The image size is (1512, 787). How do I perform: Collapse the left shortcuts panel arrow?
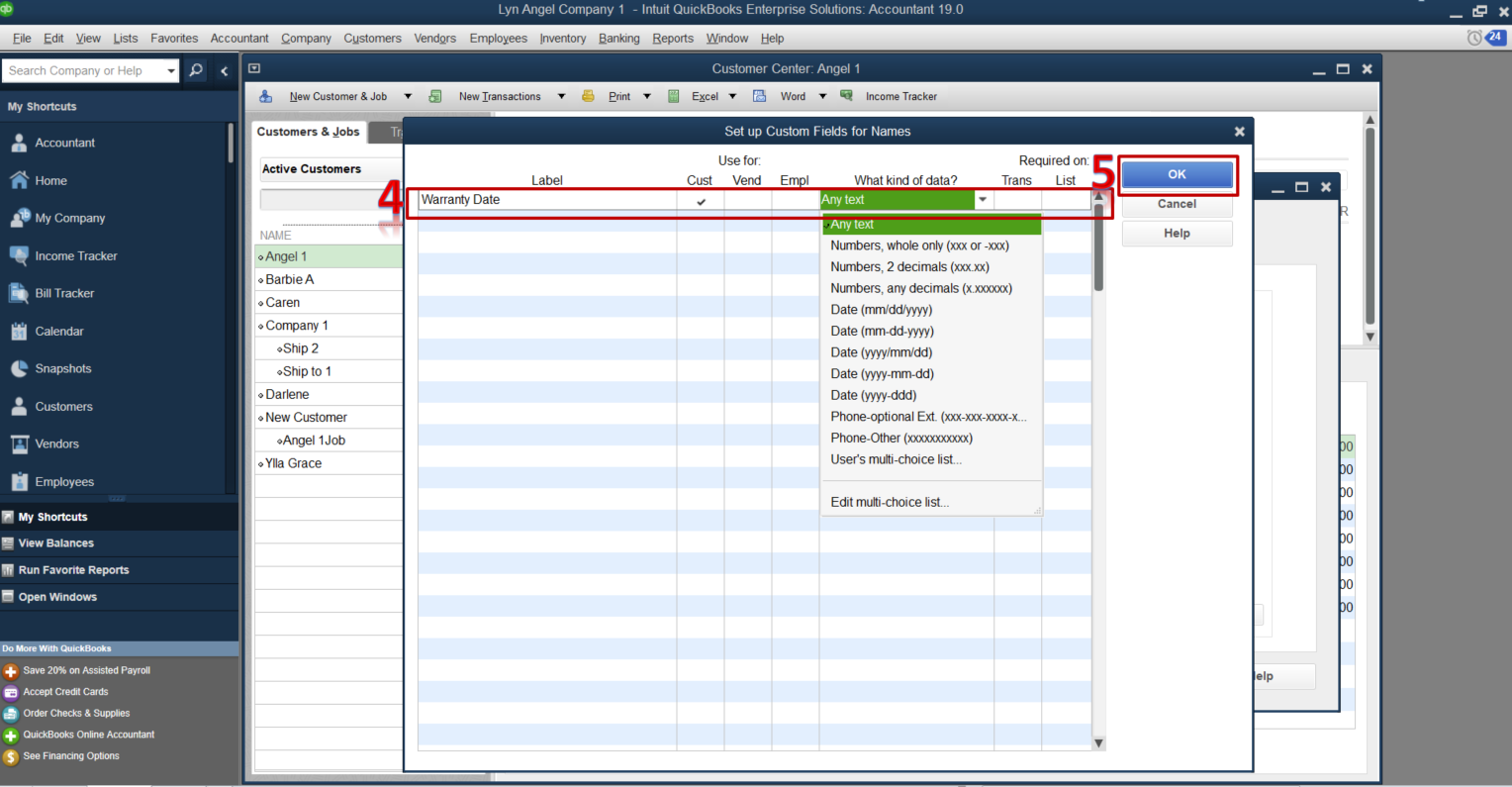point(225,70)
